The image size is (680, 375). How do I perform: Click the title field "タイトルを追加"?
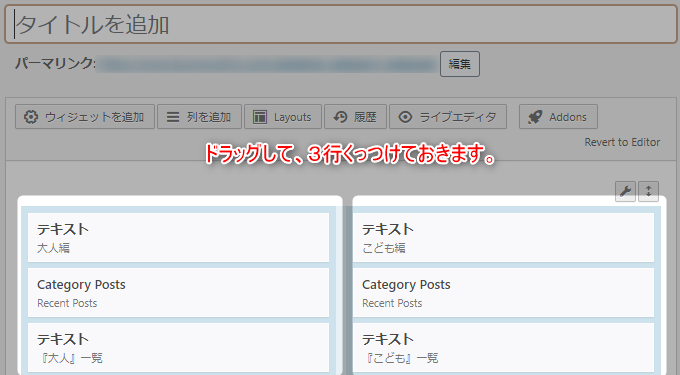(x=340, y=24)
